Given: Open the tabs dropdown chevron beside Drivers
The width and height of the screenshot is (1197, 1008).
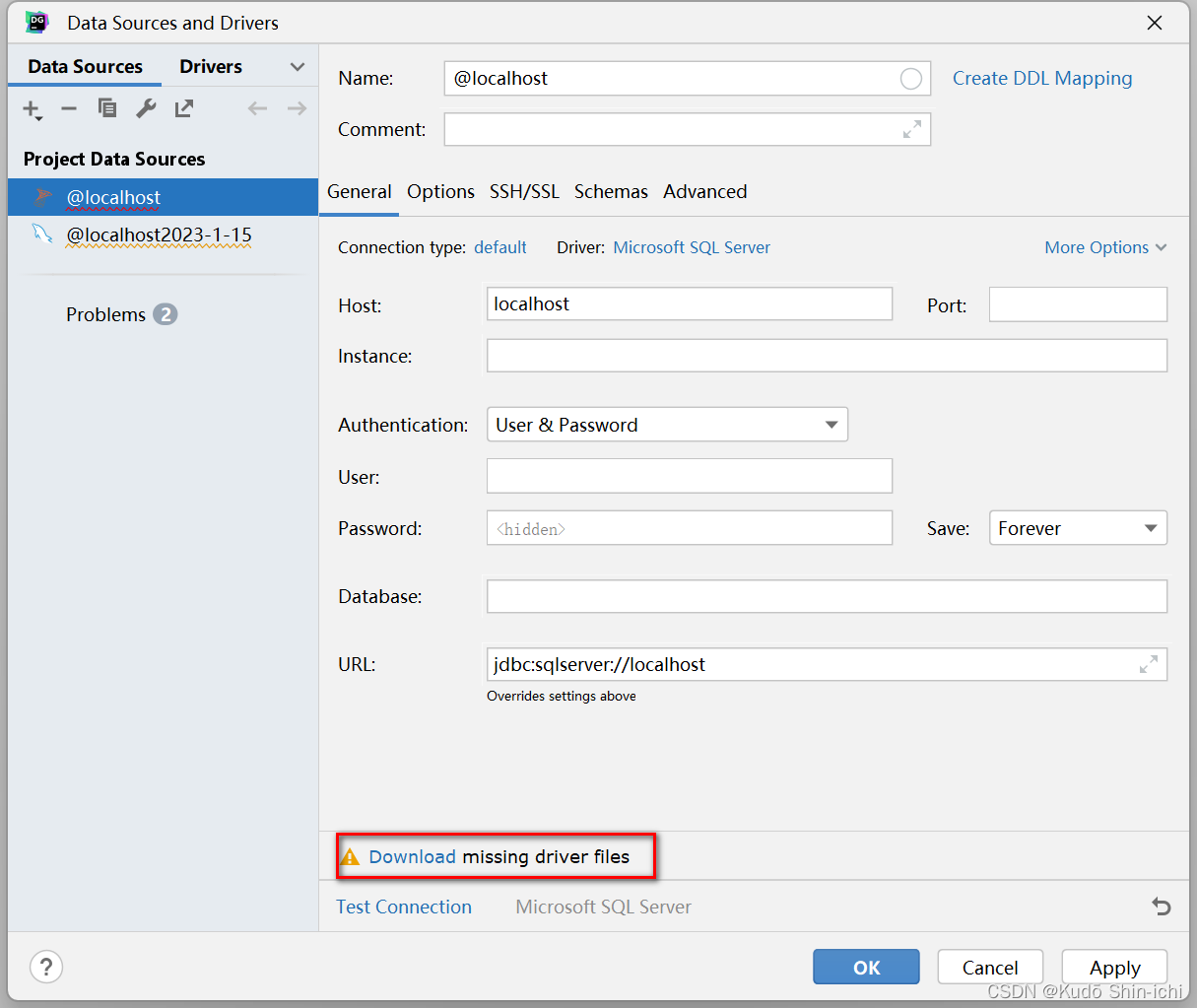Looking at the screenshot, I should (x=297, y=67).
